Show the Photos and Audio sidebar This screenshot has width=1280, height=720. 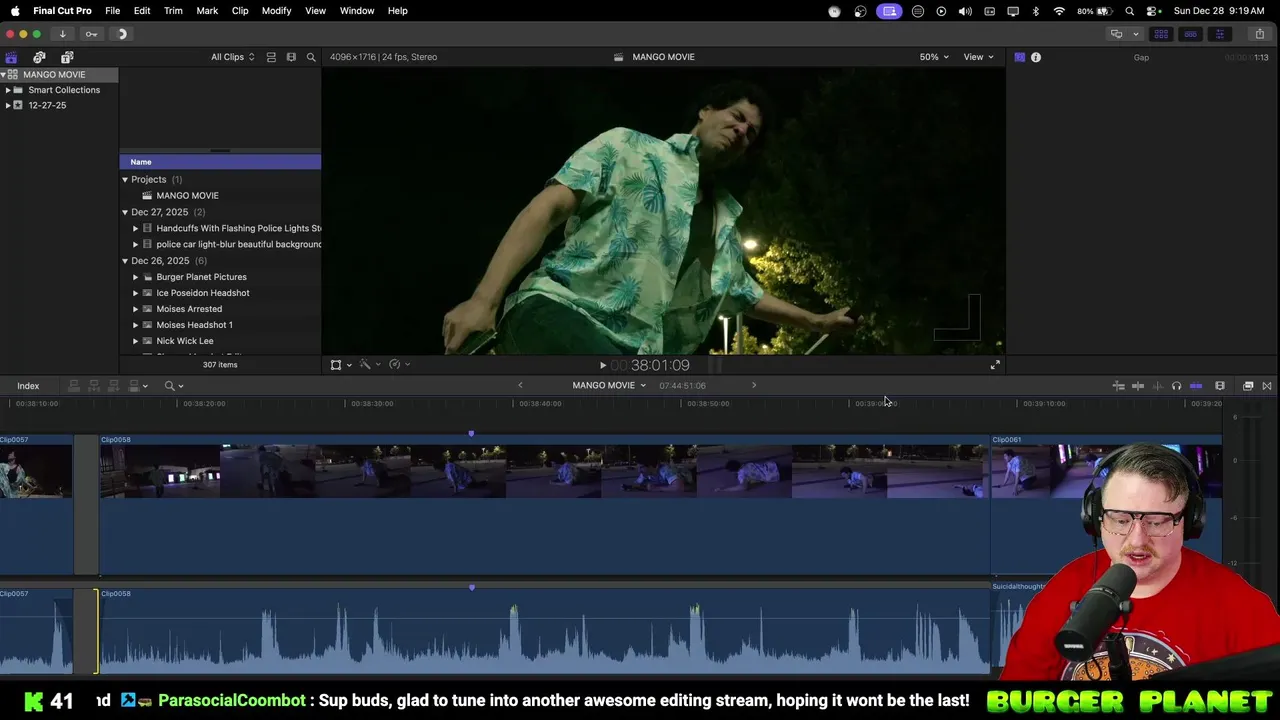[x=39, y=57]
